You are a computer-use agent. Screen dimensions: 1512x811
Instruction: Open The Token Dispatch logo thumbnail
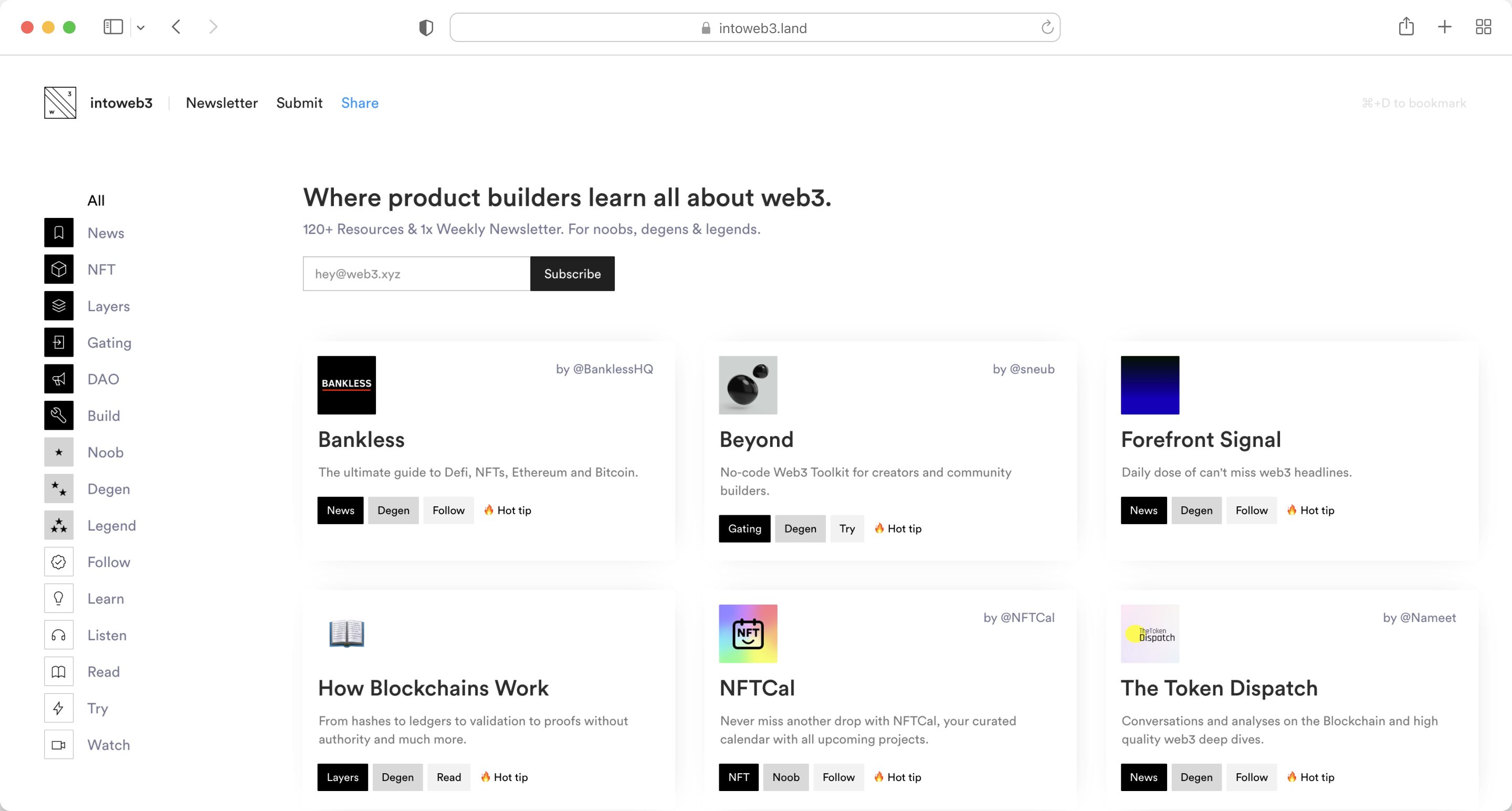click(1149, 633)
